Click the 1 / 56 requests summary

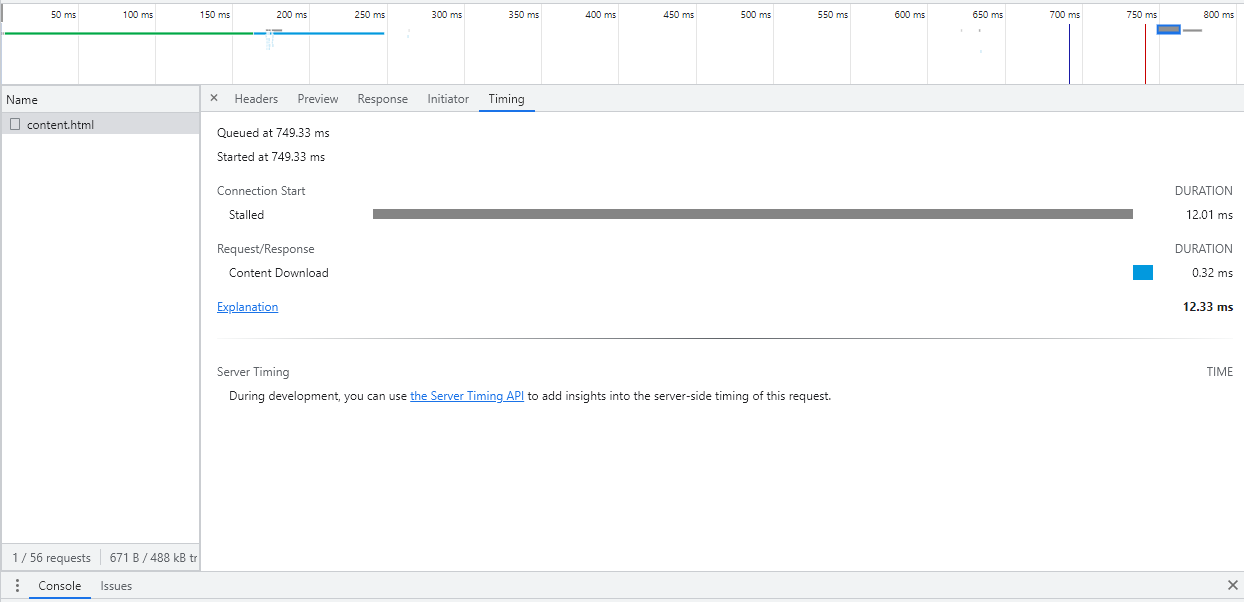(x=50, y=557)
